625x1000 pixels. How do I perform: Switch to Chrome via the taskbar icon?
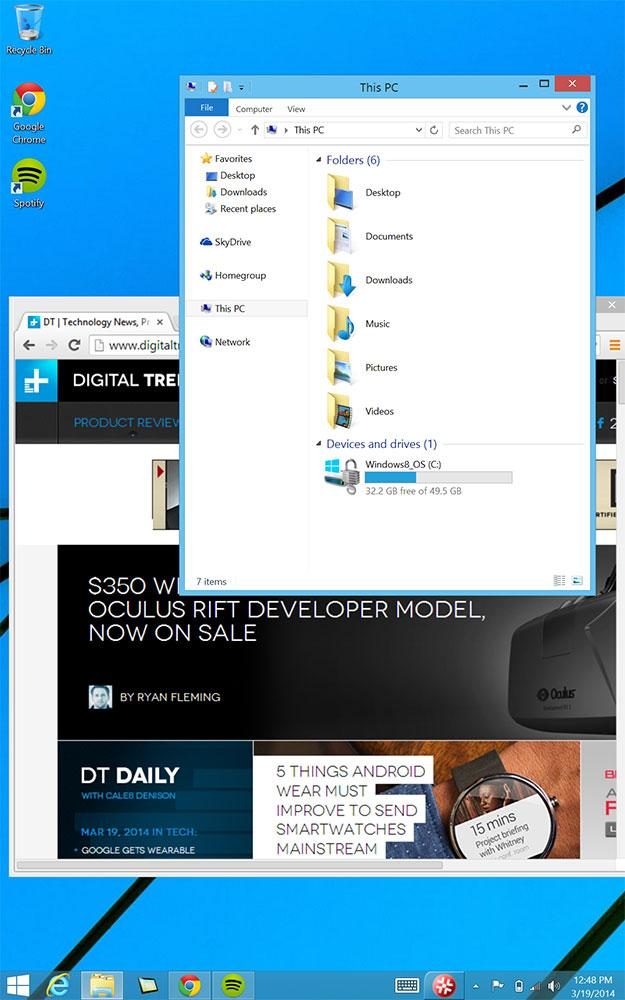(189, 985)
